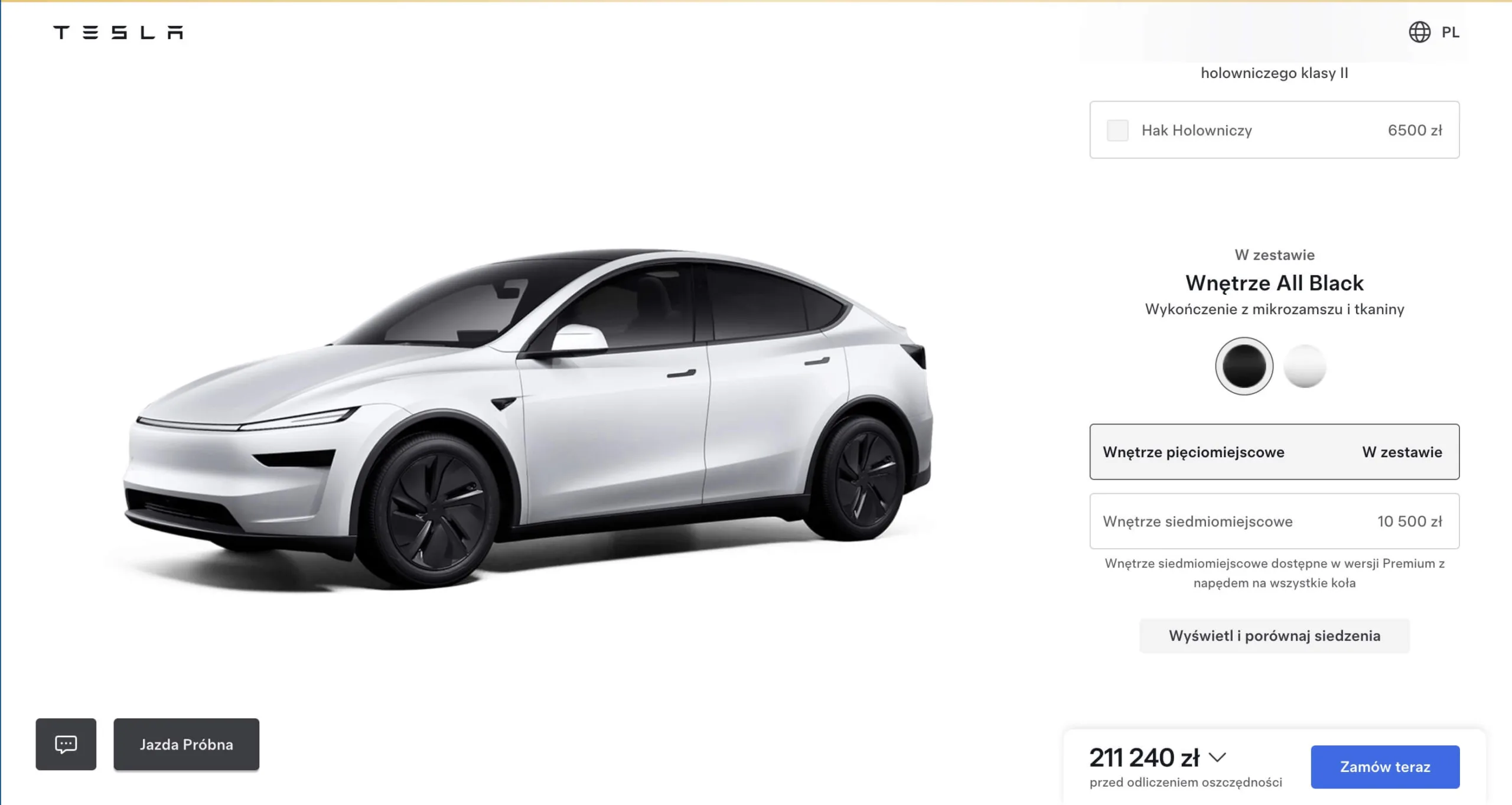The height and width of the screenshot is (805, 1512).
Task: Go to Tesla logo home
Action: click(x=118, y=32)
